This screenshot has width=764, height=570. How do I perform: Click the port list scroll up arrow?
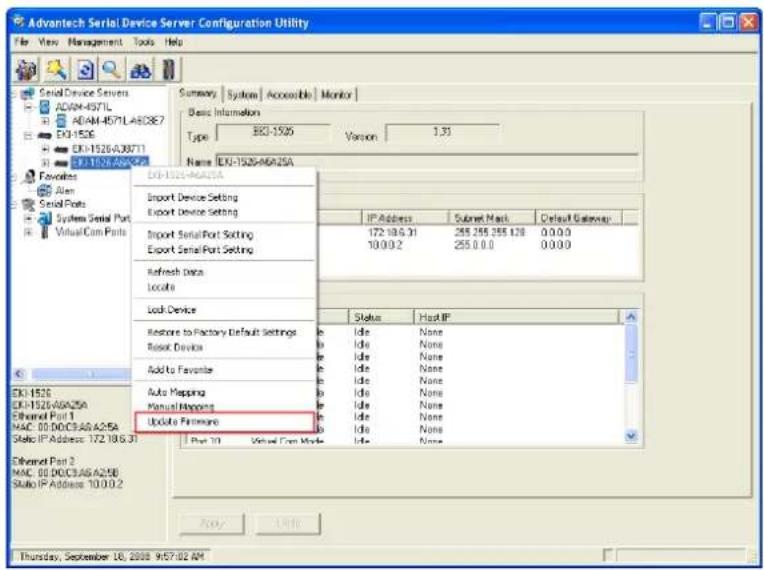tap(631, 317)
